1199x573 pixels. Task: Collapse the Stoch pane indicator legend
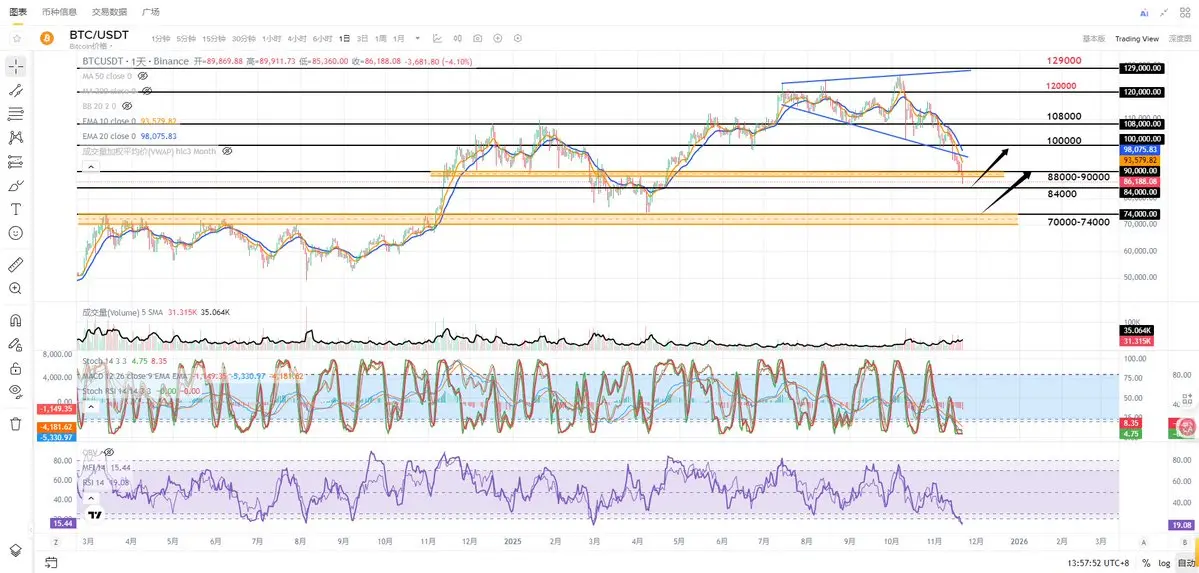click(x=90, y=406)
